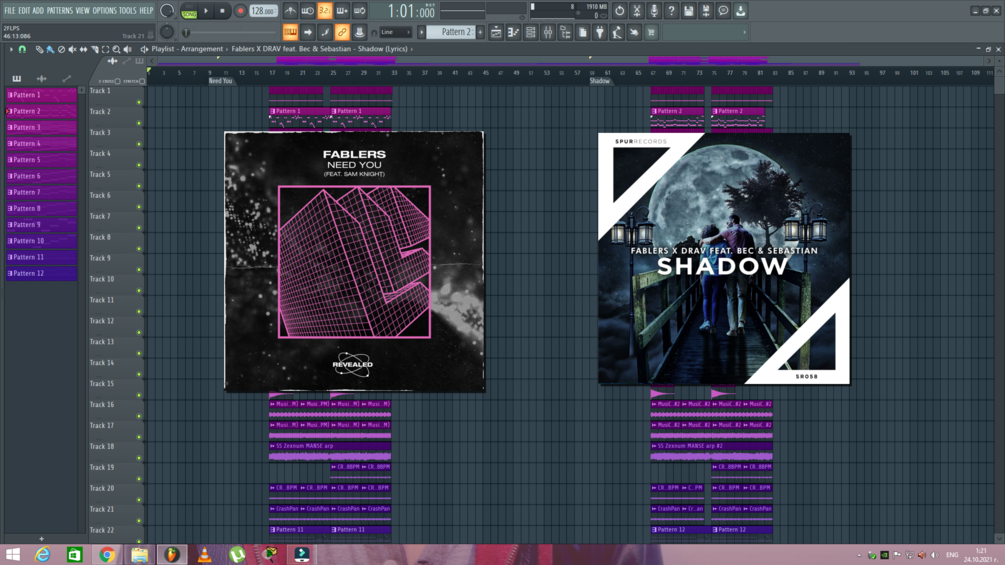Open the TOOLS menu

point(128,11)
